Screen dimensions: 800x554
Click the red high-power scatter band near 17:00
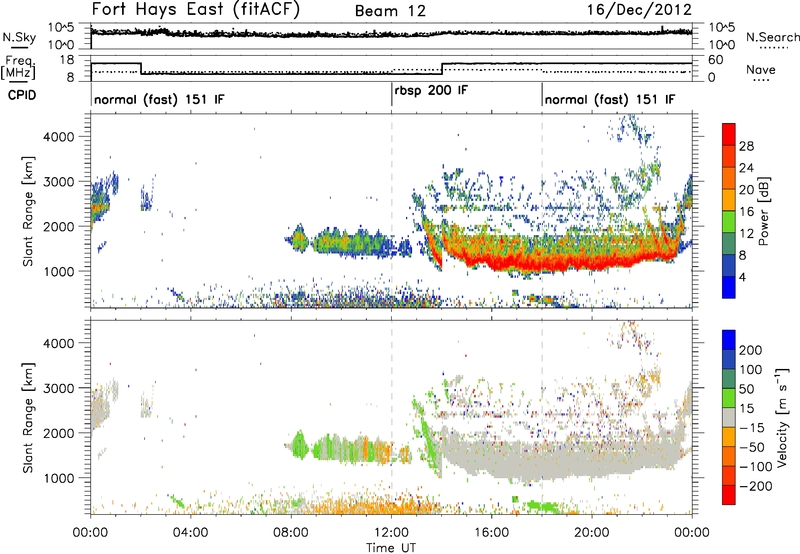pos(517,263)
